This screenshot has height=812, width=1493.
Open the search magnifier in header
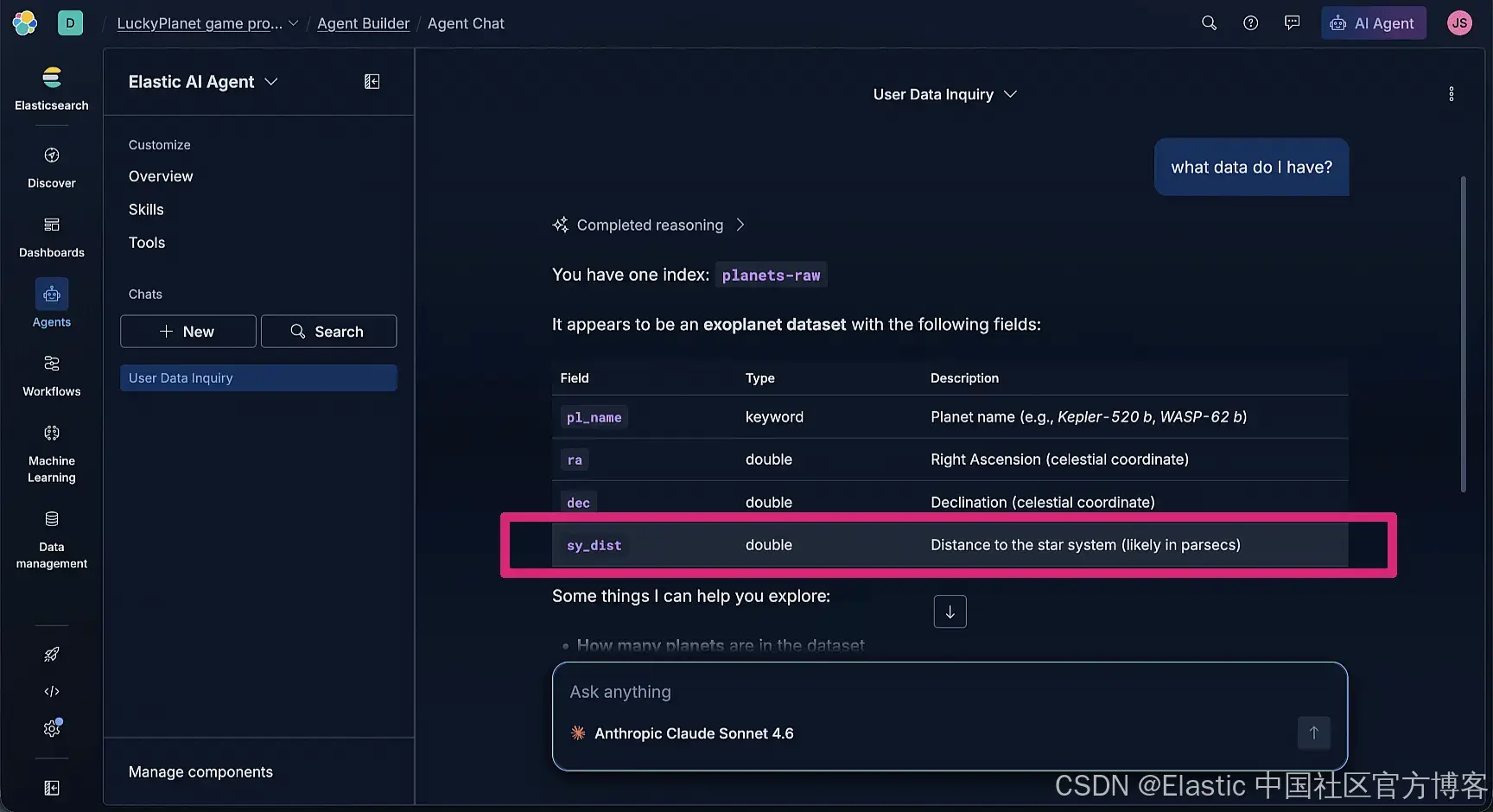[1209, 23]
